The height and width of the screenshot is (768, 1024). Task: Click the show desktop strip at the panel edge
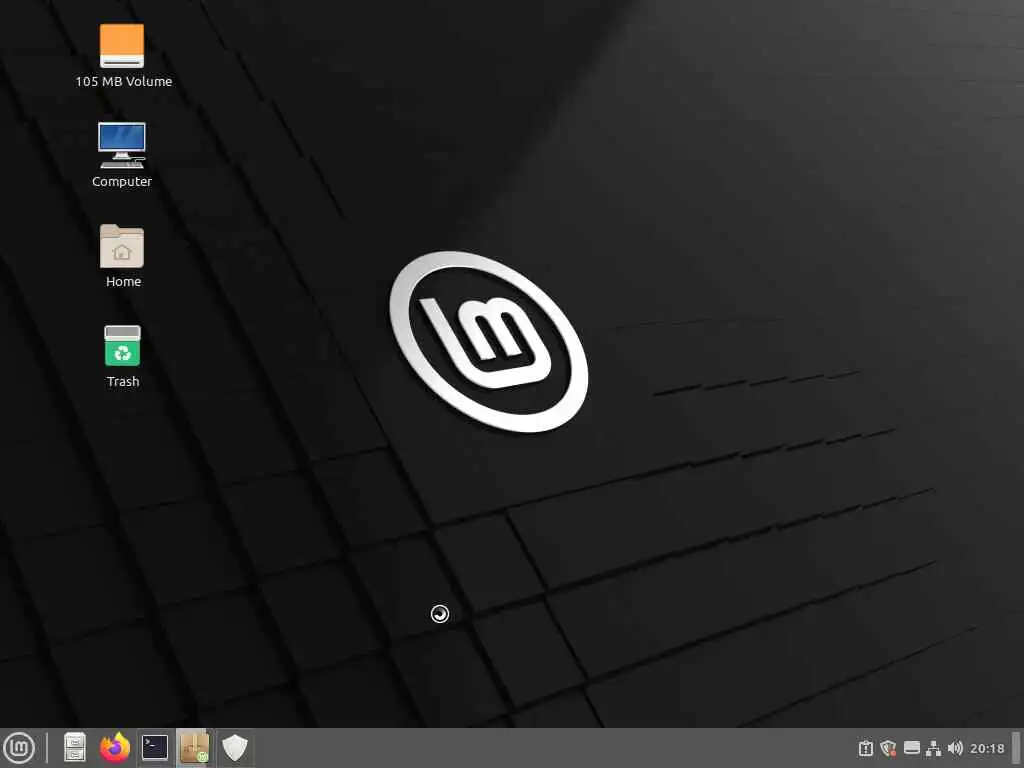1016,748
